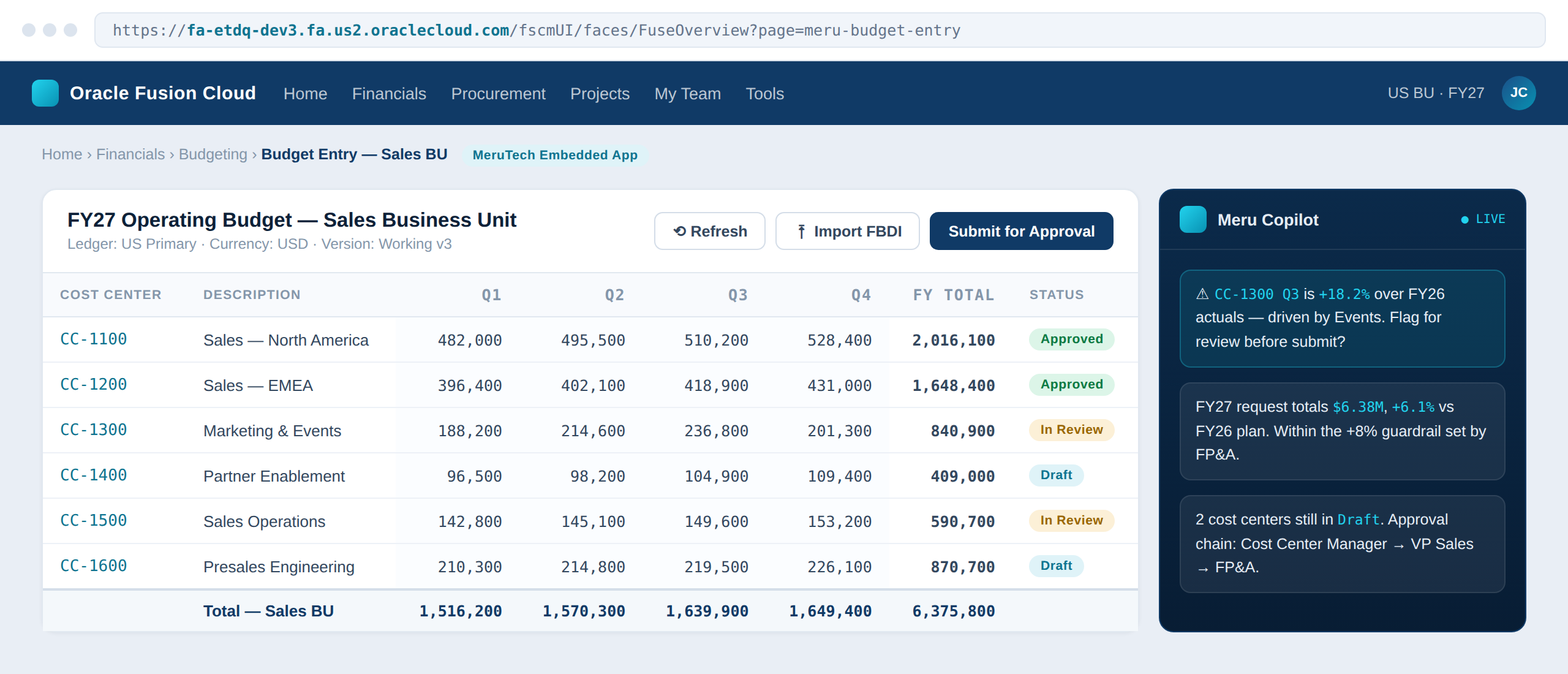1568x674 pixels.
Task: Click In Review status of CC-1500
Action: [x=1071, y=521]
